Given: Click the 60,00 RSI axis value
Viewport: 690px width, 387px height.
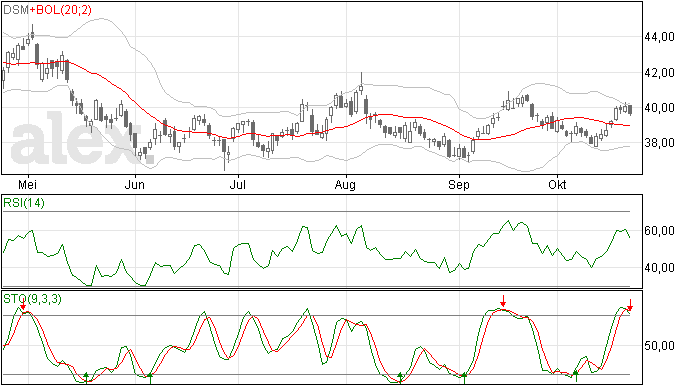Looking at the screenshot, I should [x=659, y=231].
